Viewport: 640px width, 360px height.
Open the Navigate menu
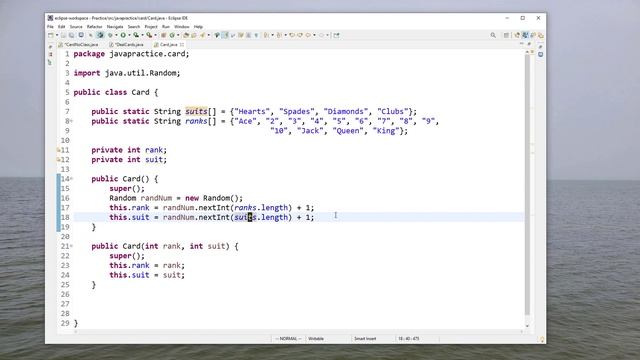click(x=115, y=27)
